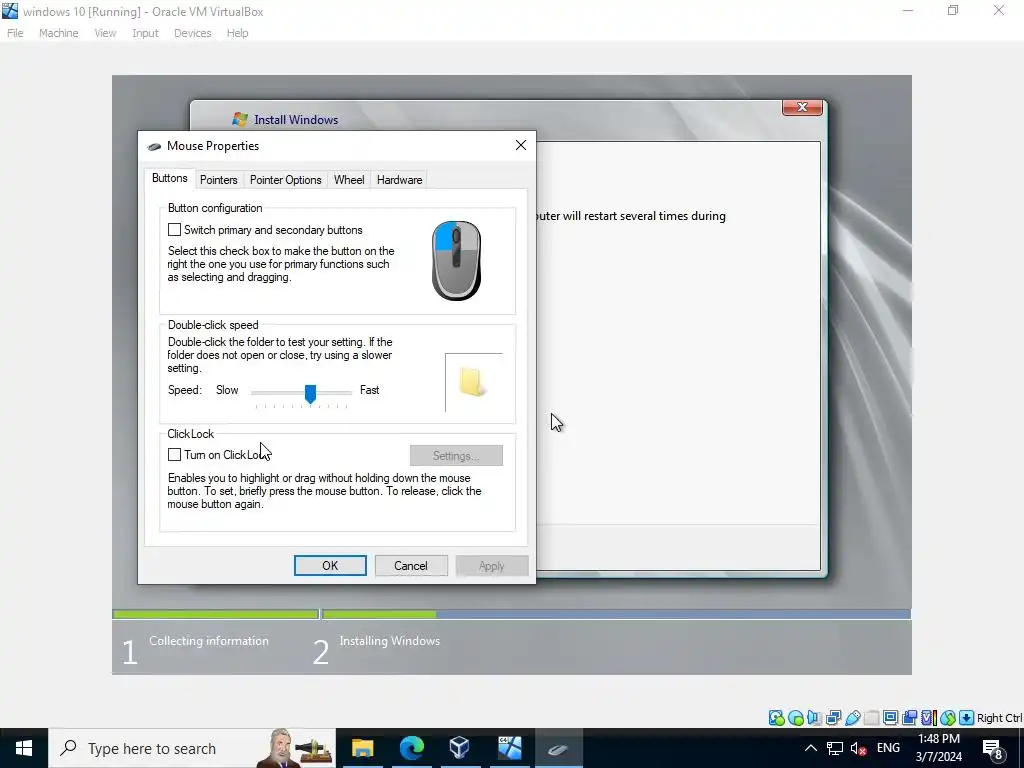The width and height of the screenshot is (1024, 768).
Task: Click the VirtualBox optical disk indicator icon
Action: pyautogui.click(x=795, y=718)
